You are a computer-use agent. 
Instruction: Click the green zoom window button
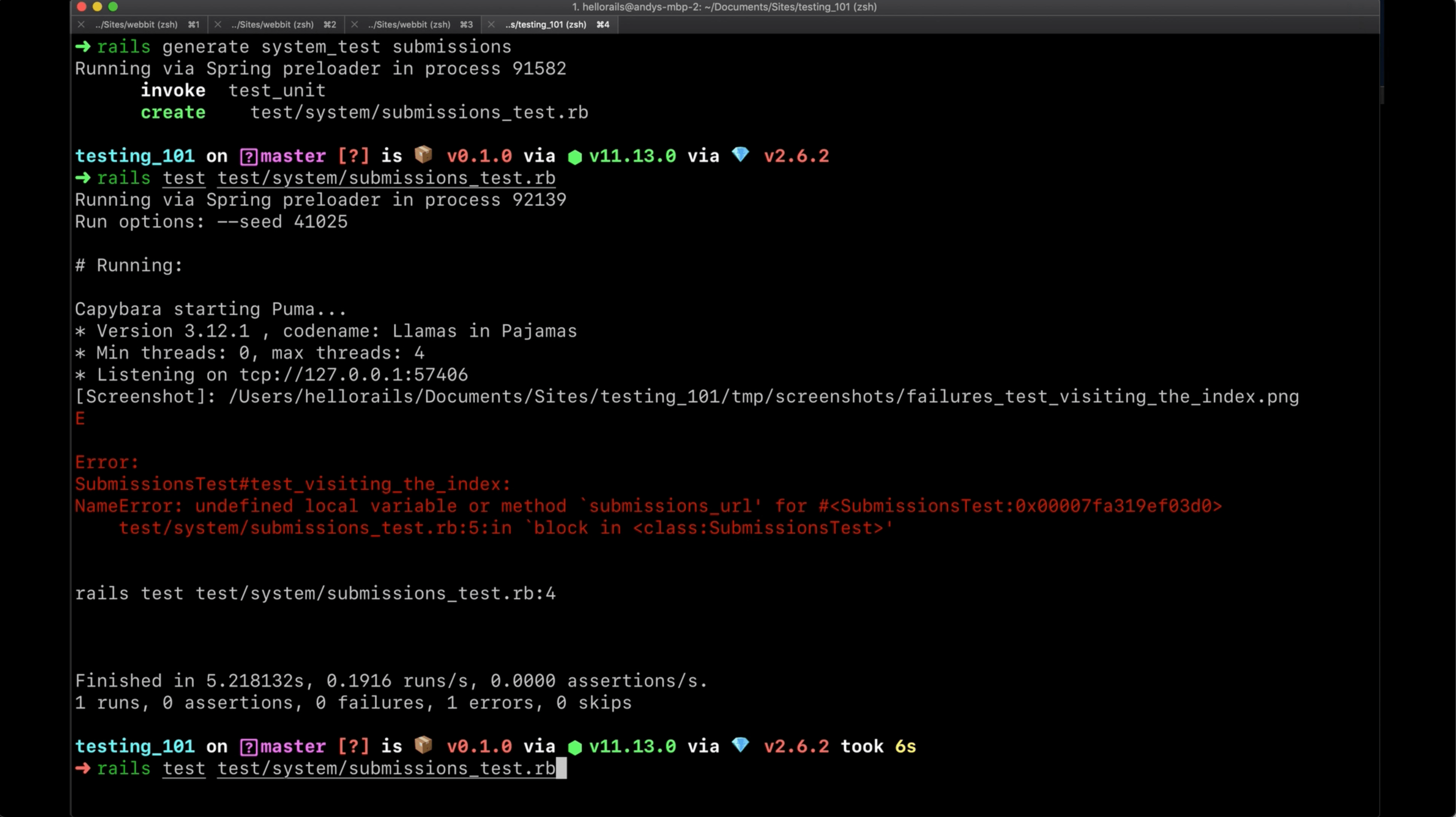[113, 7]
